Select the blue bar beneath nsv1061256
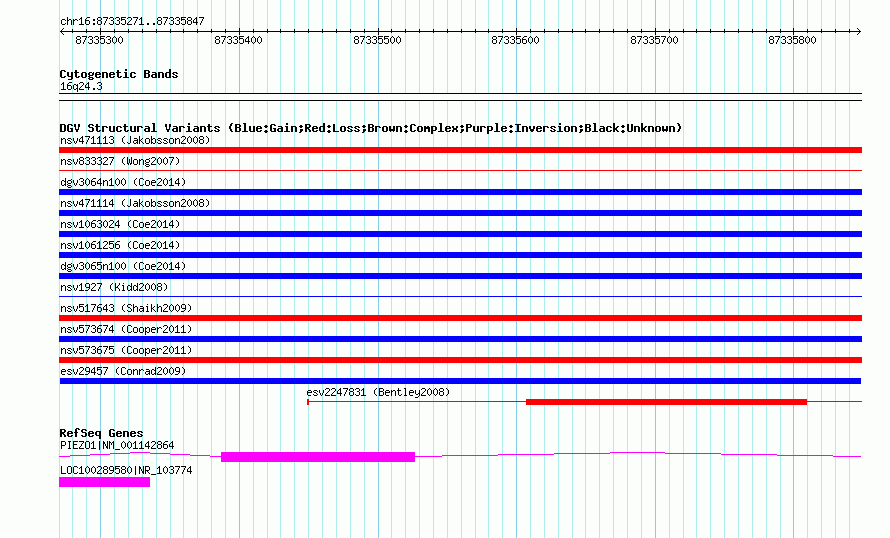The image size is (890, 538). tap(460, 255)
